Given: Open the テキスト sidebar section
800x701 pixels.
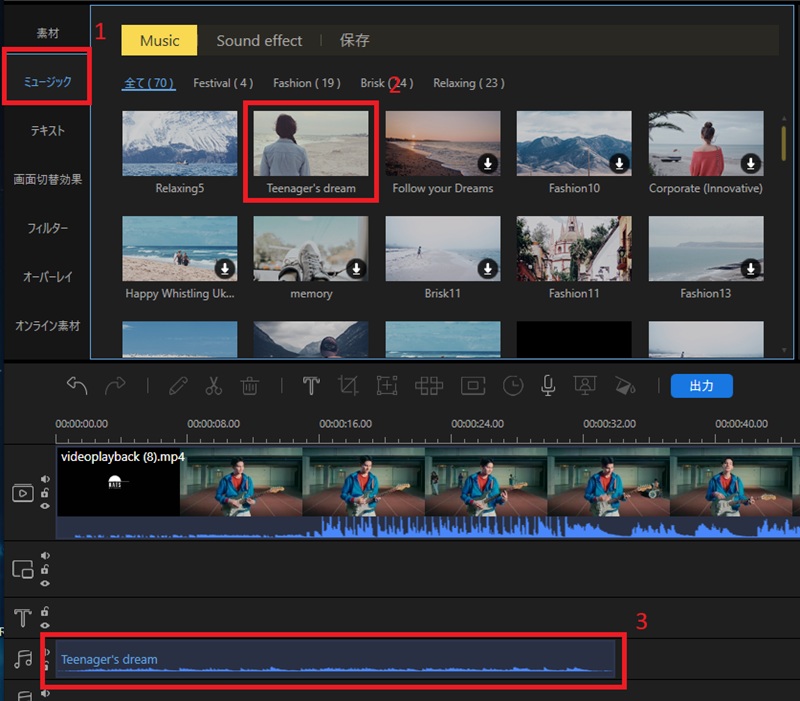Looking at the screenshot, I should 47,131.
